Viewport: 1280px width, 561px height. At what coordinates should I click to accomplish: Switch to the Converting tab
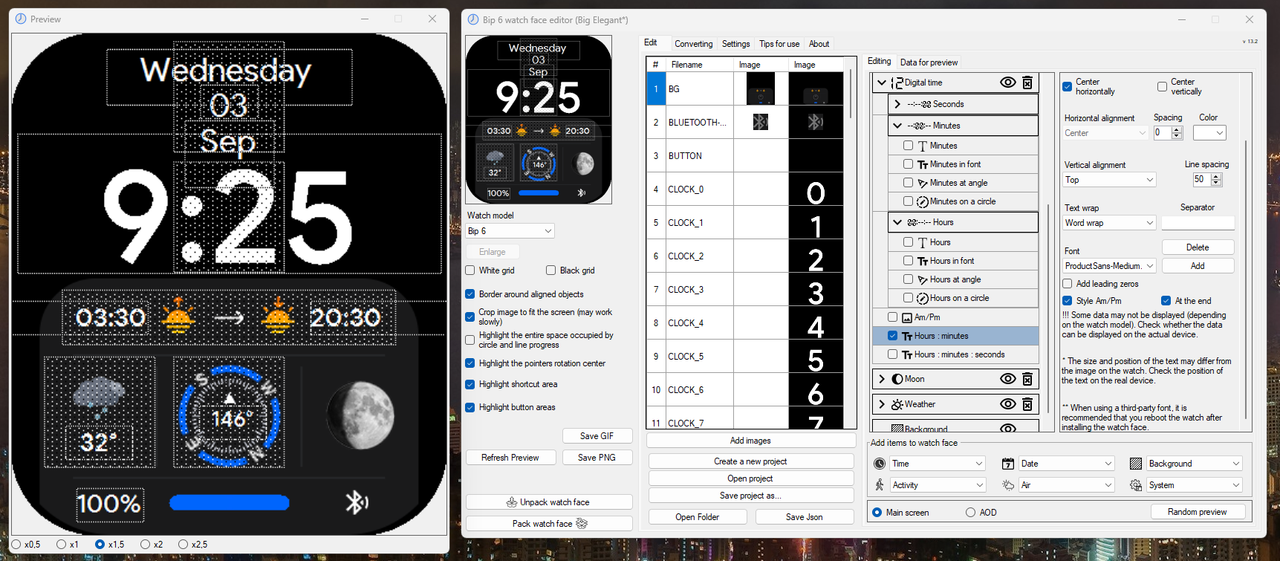693,44
